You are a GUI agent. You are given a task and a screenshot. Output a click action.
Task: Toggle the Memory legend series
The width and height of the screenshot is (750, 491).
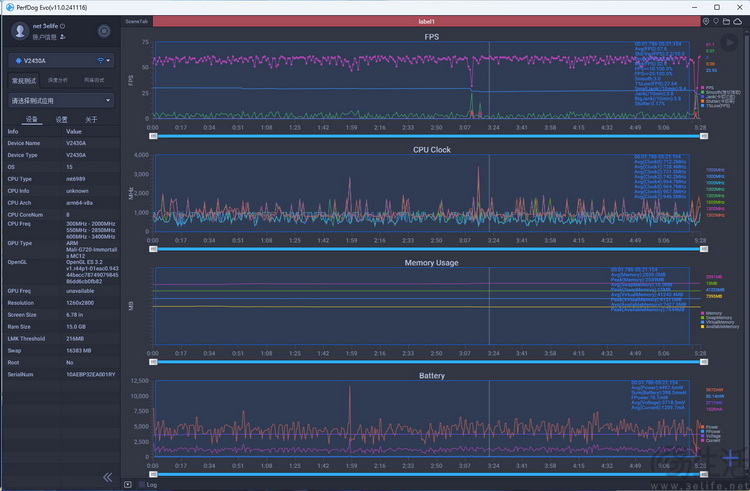(711, 313)
